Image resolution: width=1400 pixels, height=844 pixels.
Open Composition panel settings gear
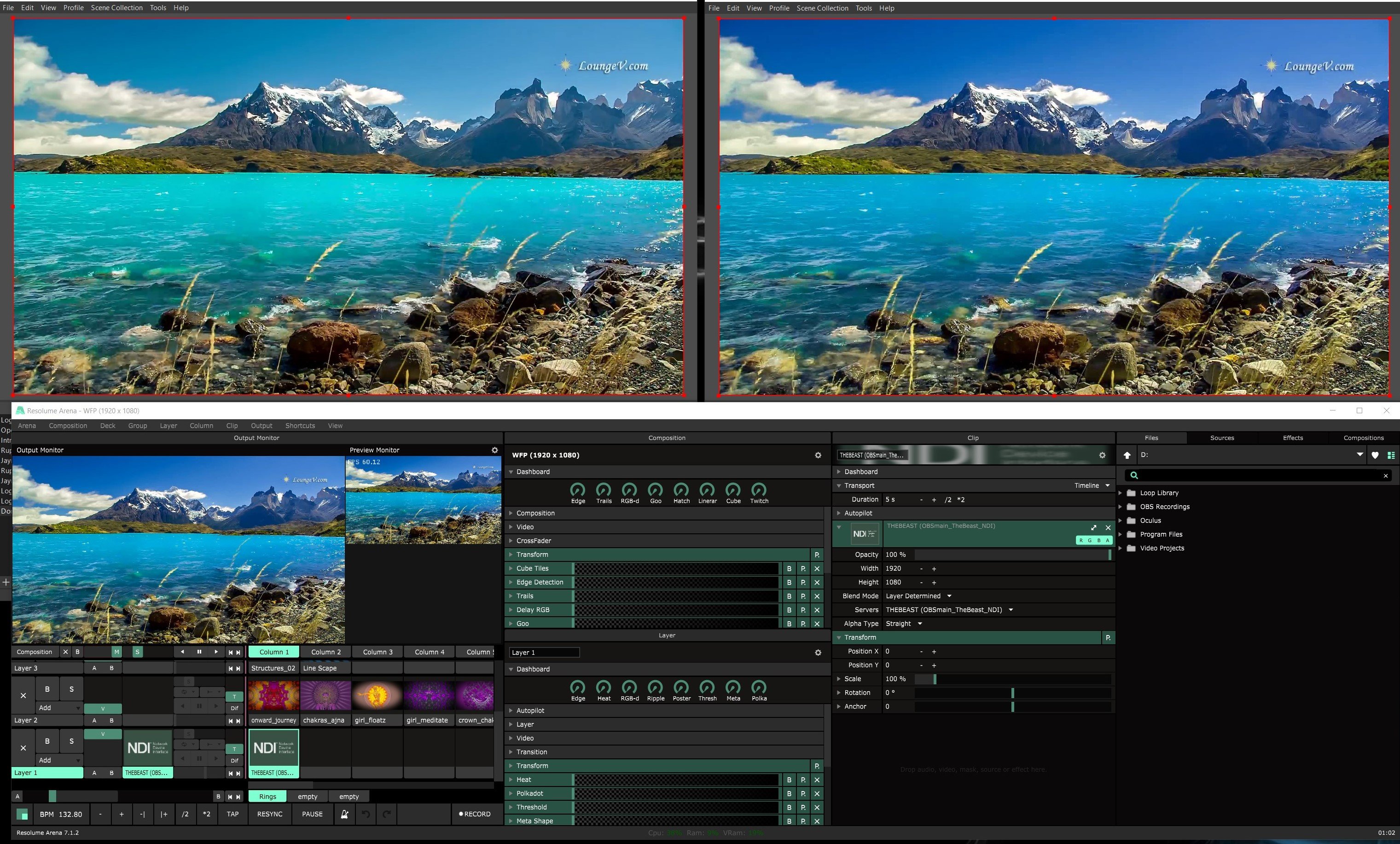tap(818, 455)
